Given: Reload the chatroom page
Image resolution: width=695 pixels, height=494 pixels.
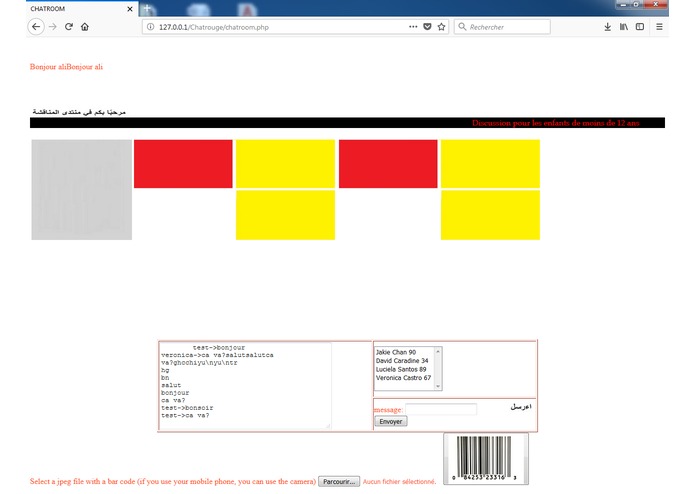Looking at the screenshot, I should coord(69,27).
